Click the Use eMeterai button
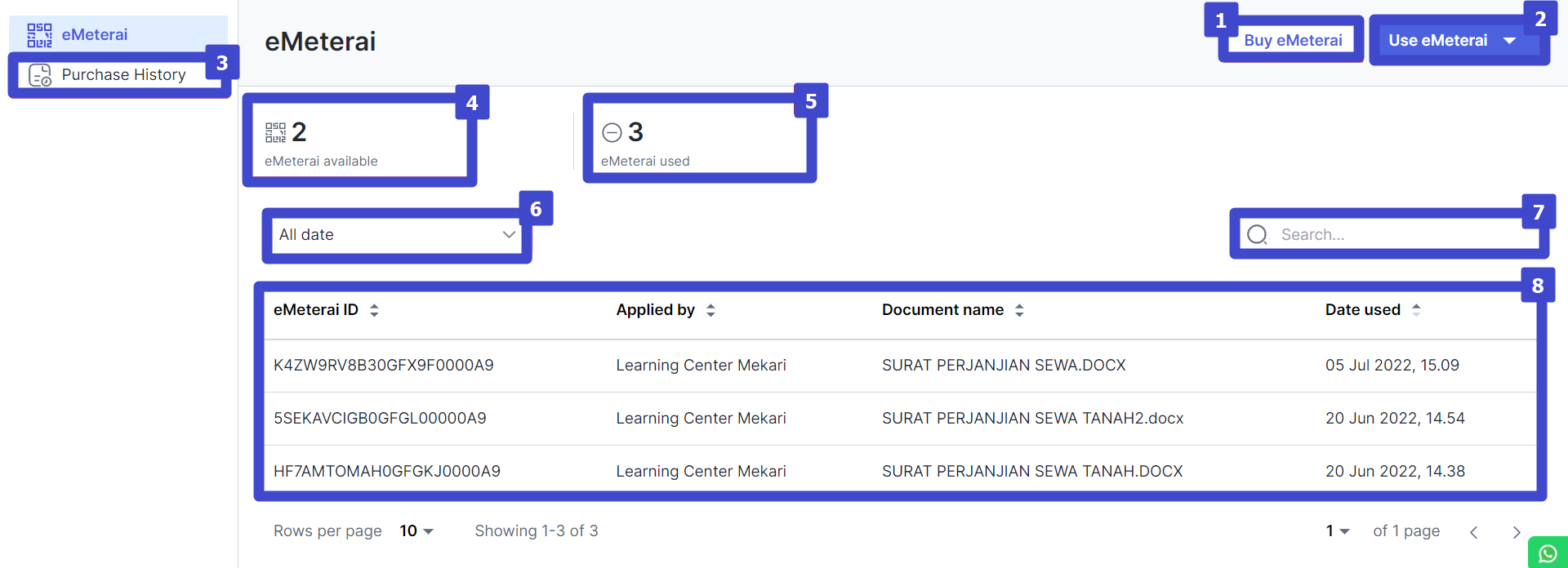 tap(1437, 41)
